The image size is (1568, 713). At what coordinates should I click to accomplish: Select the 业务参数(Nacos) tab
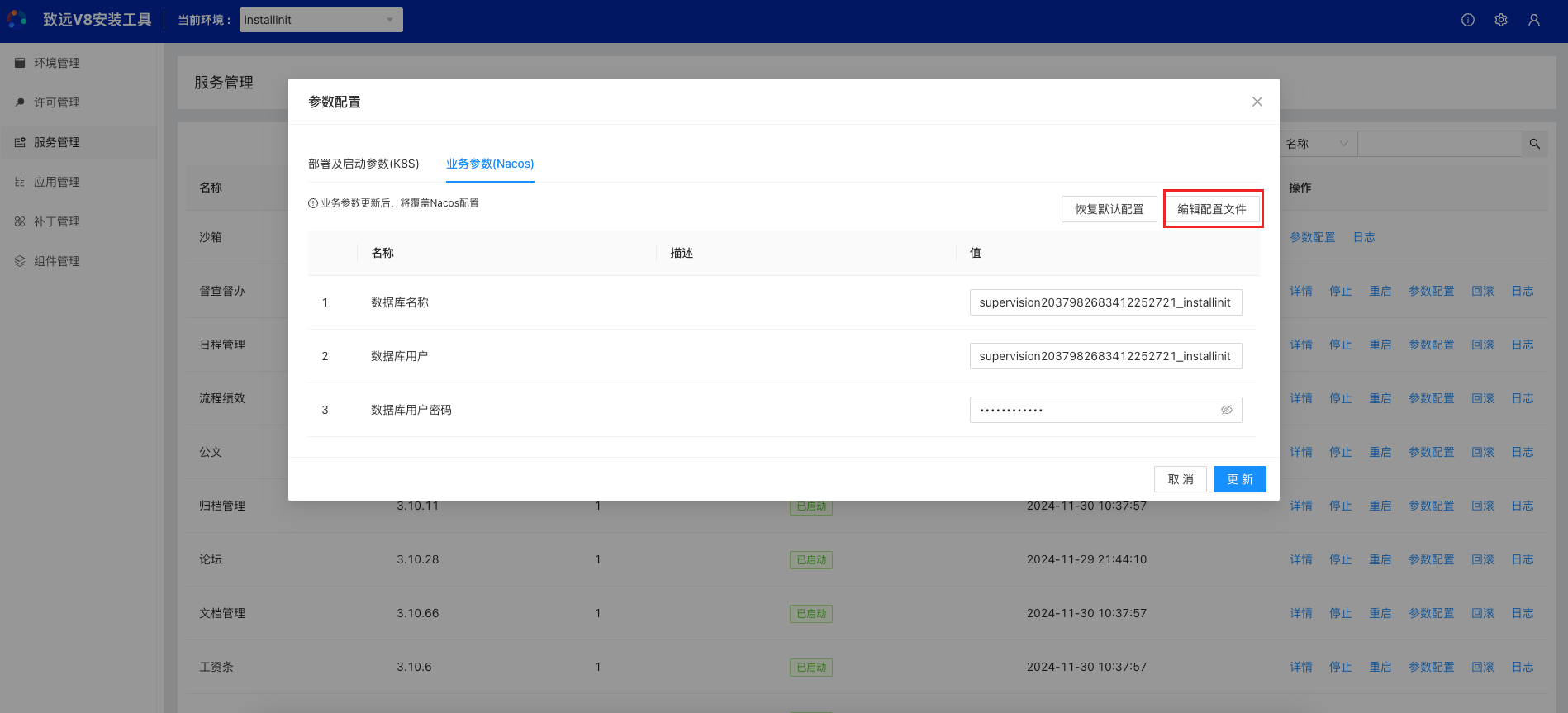(490, 164)
